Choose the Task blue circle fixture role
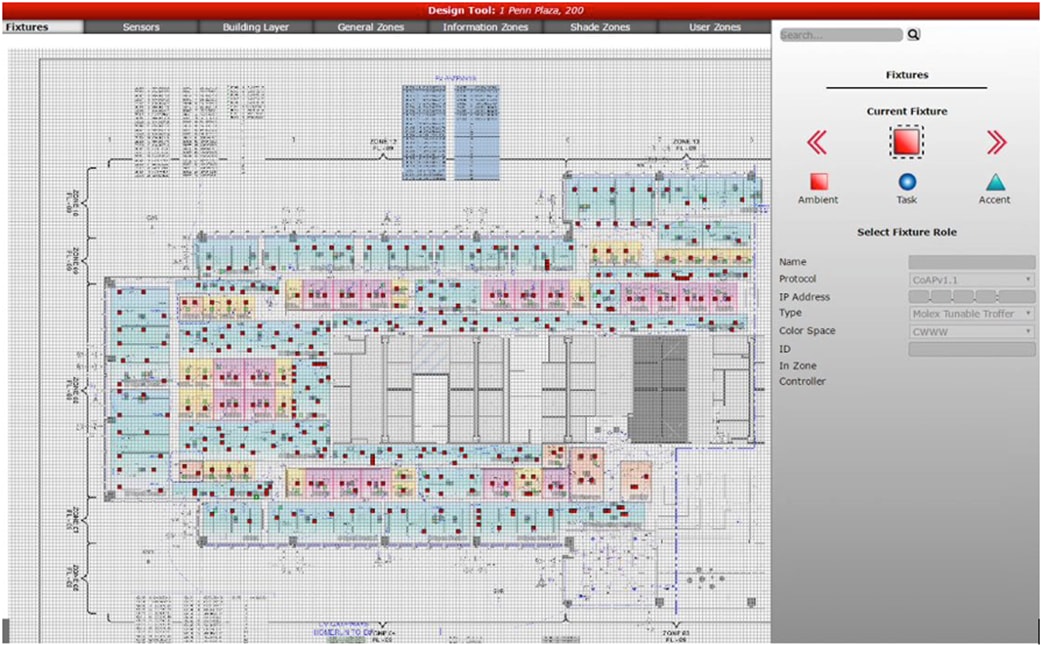This screenshot has height=648, width=1042. tap(907, 182)
